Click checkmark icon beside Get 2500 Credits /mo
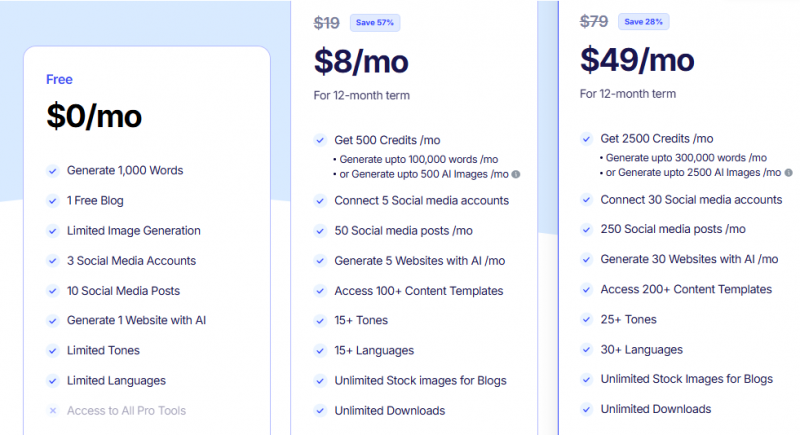This screenshot has width=800, height=435. coord(586,139)
